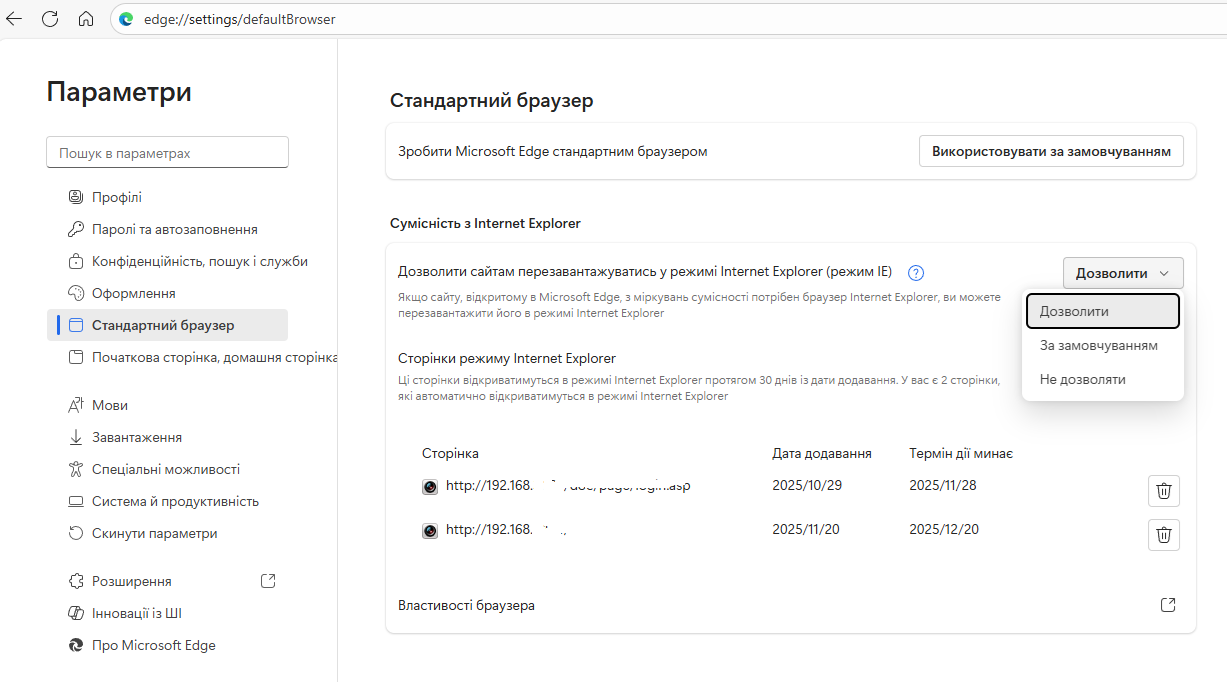Choose Дозволити in the dropdown list
This screenshot has width=1227, height=682.
pos(1103,311)
